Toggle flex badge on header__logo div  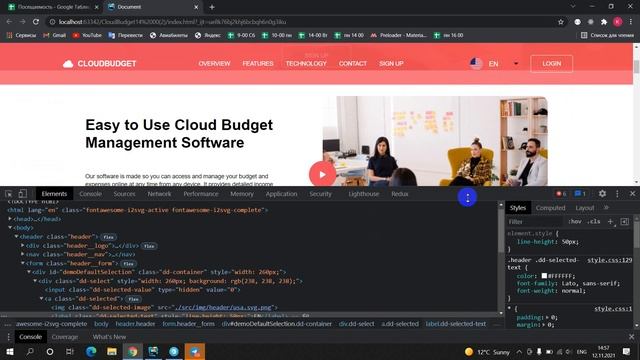tap(149, 246)
